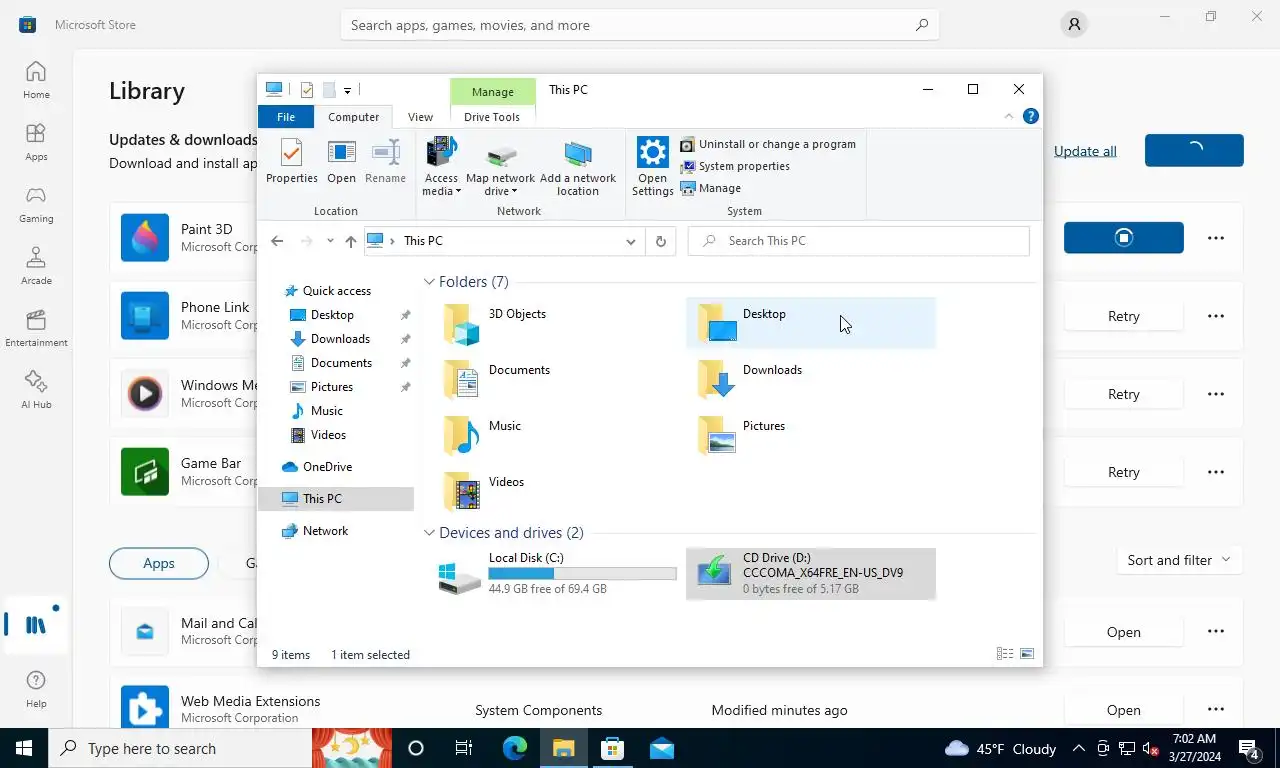Click Add a network location icon
This screenshot has height=768, width=1280.
(578, 168)
